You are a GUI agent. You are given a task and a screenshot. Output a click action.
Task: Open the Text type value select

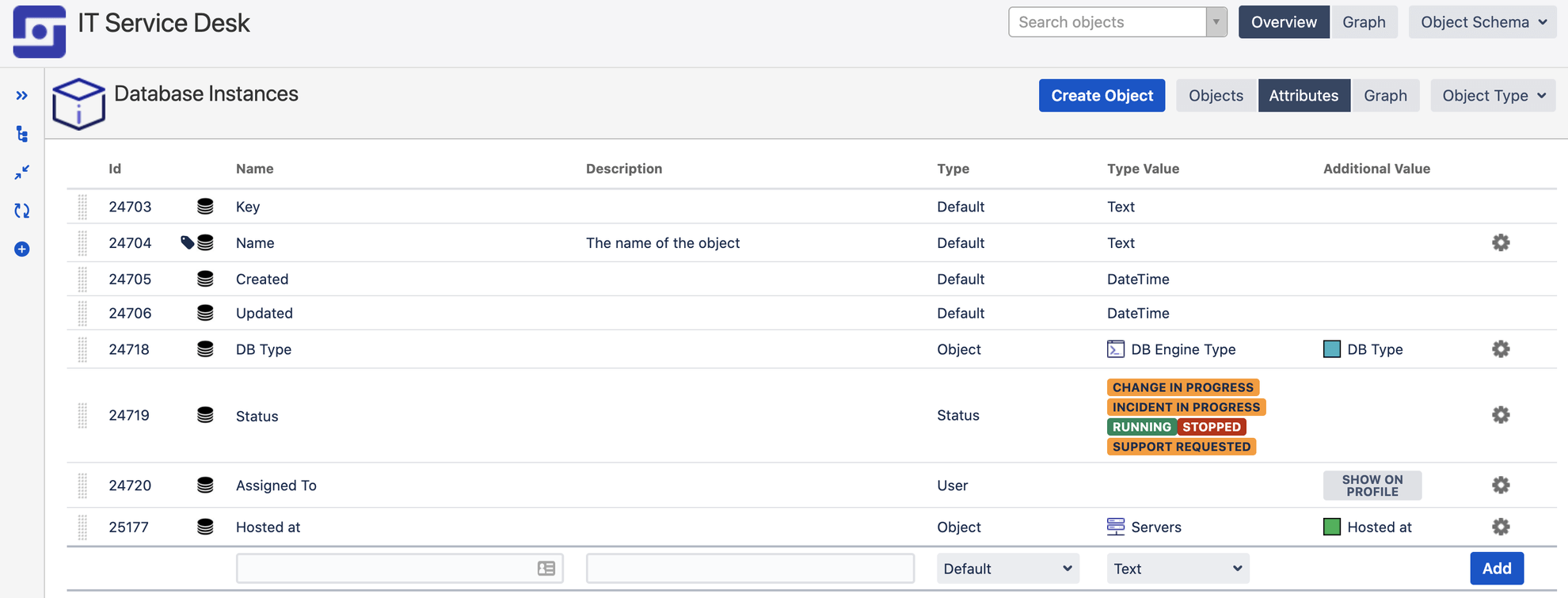[1177, 569]
